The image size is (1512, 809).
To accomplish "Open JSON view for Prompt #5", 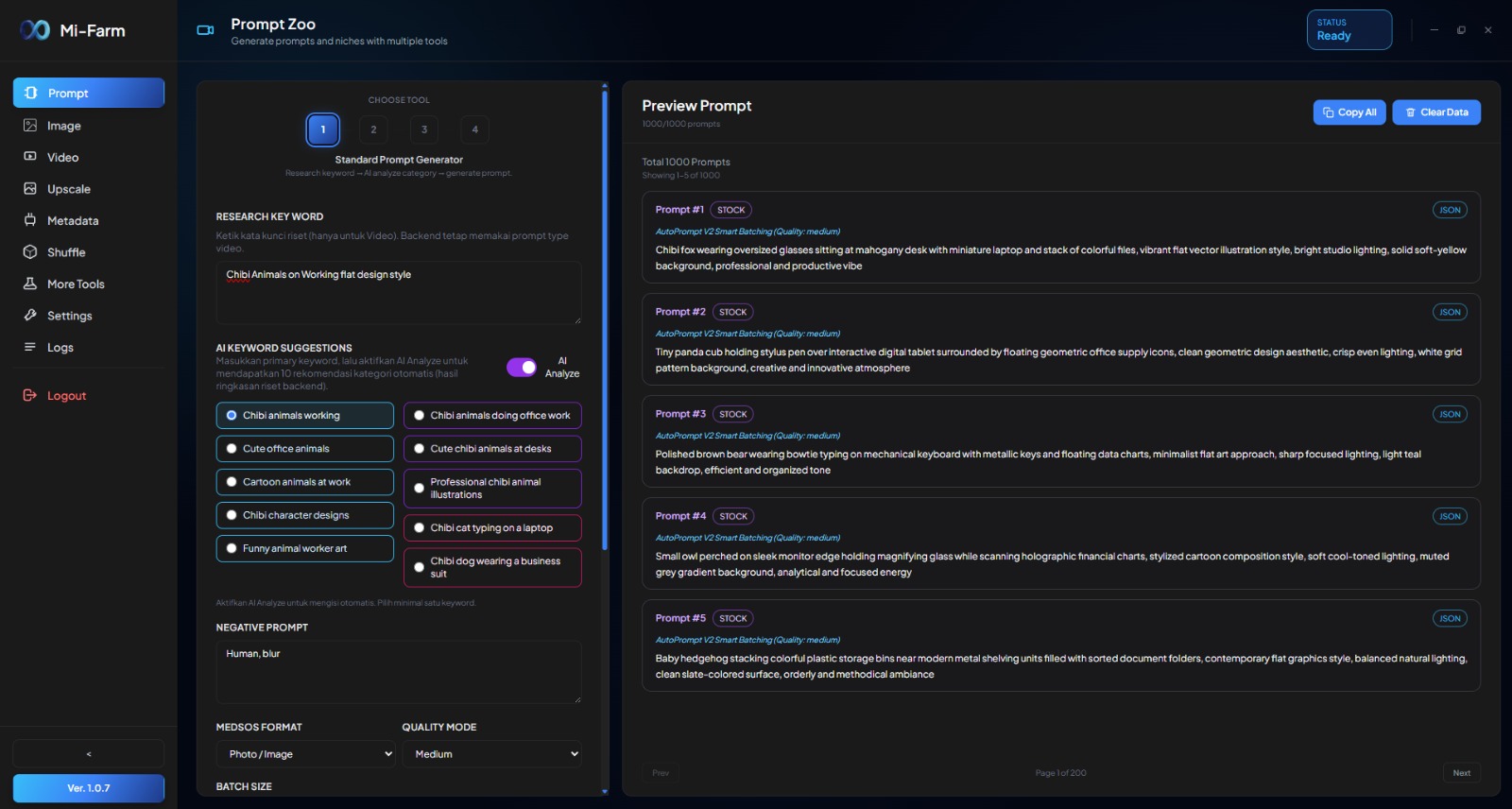I will [x=1450, y=618].
